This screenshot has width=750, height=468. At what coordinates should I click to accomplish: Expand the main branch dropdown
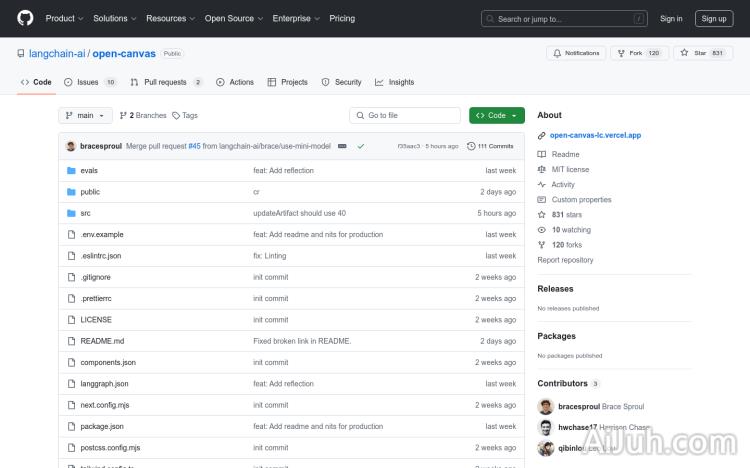point(86,115)
